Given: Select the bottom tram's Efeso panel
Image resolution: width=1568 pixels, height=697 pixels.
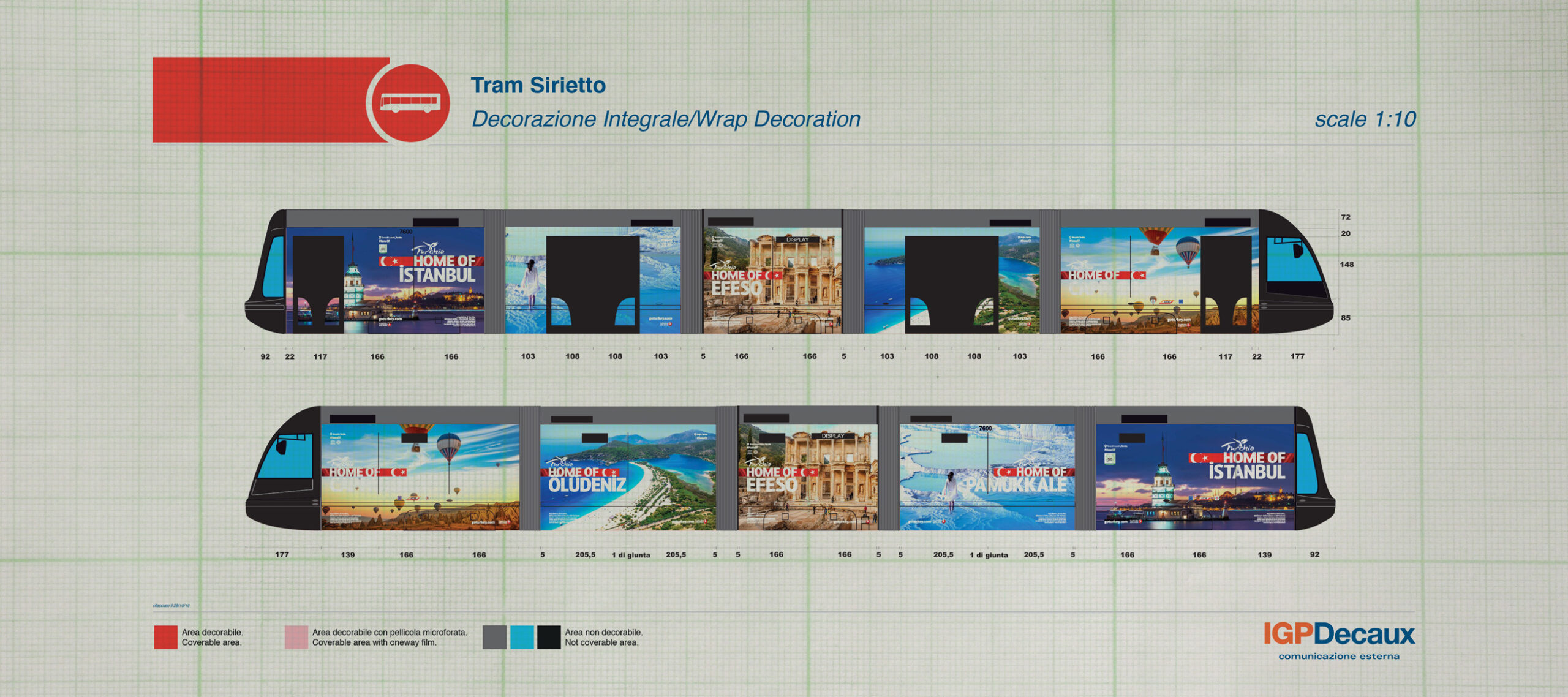Looking at the screenshot, I should pyautogui.click(x=808, y=477).
